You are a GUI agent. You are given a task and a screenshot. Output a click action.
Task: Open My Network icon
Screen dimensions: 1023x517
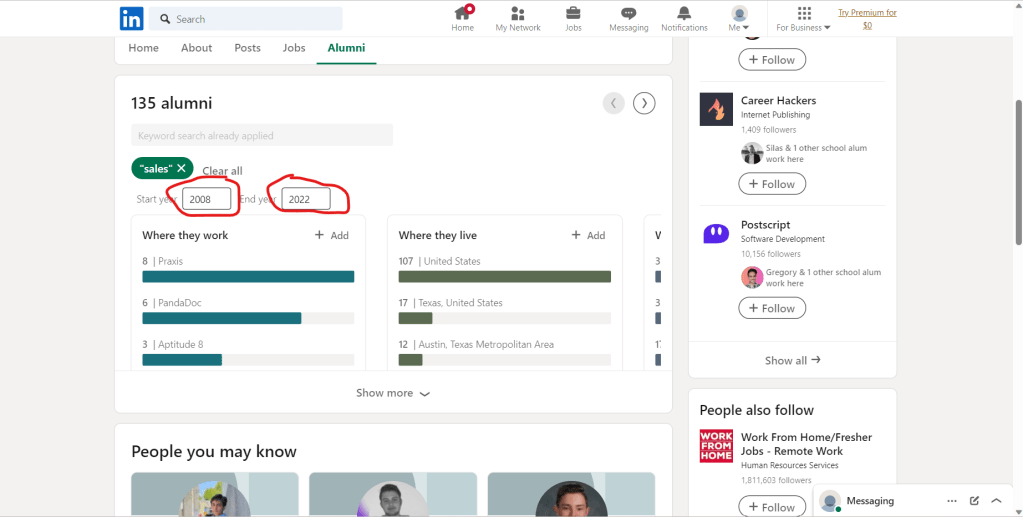pyautogui.click(x=517, y=14)
